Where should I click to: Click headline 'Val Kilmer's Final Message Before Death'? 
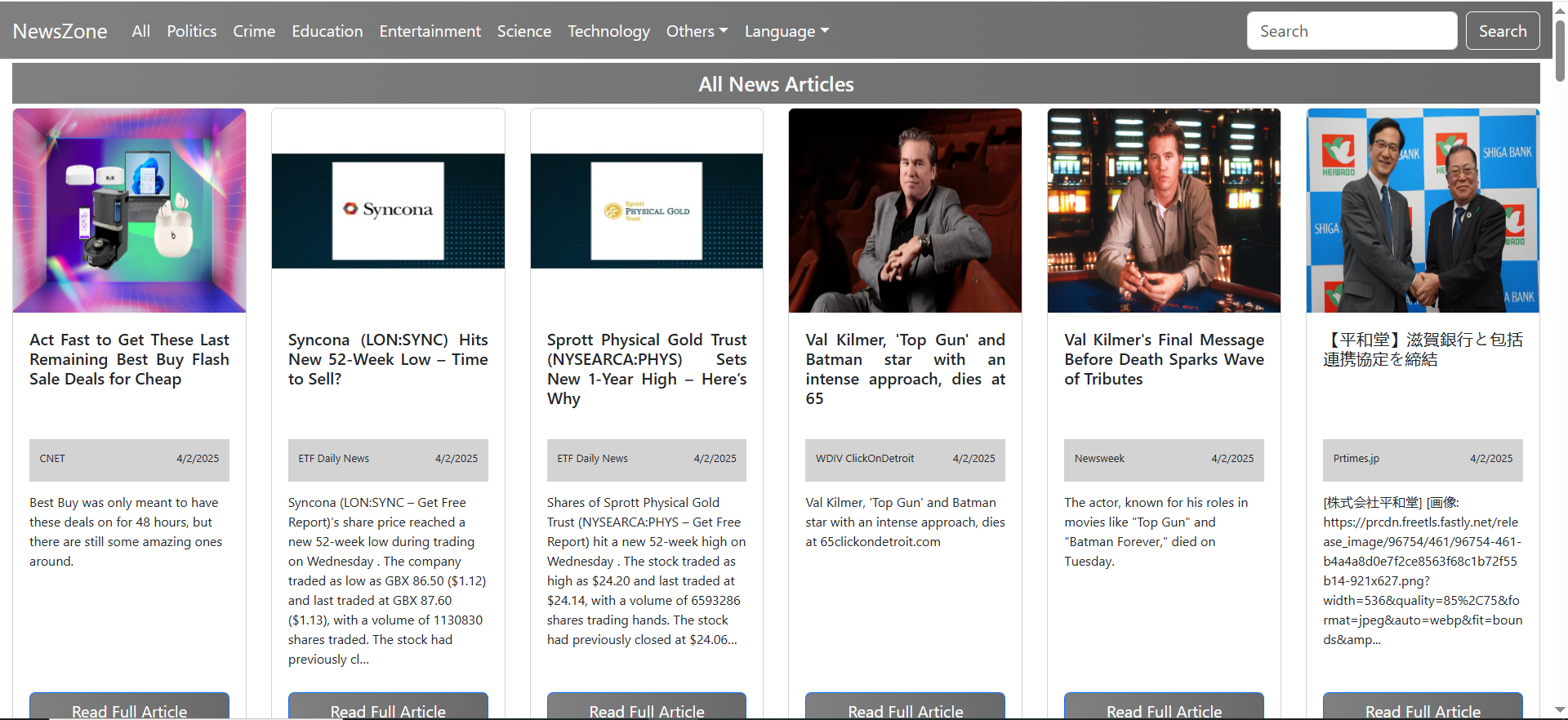(1164, 359)
